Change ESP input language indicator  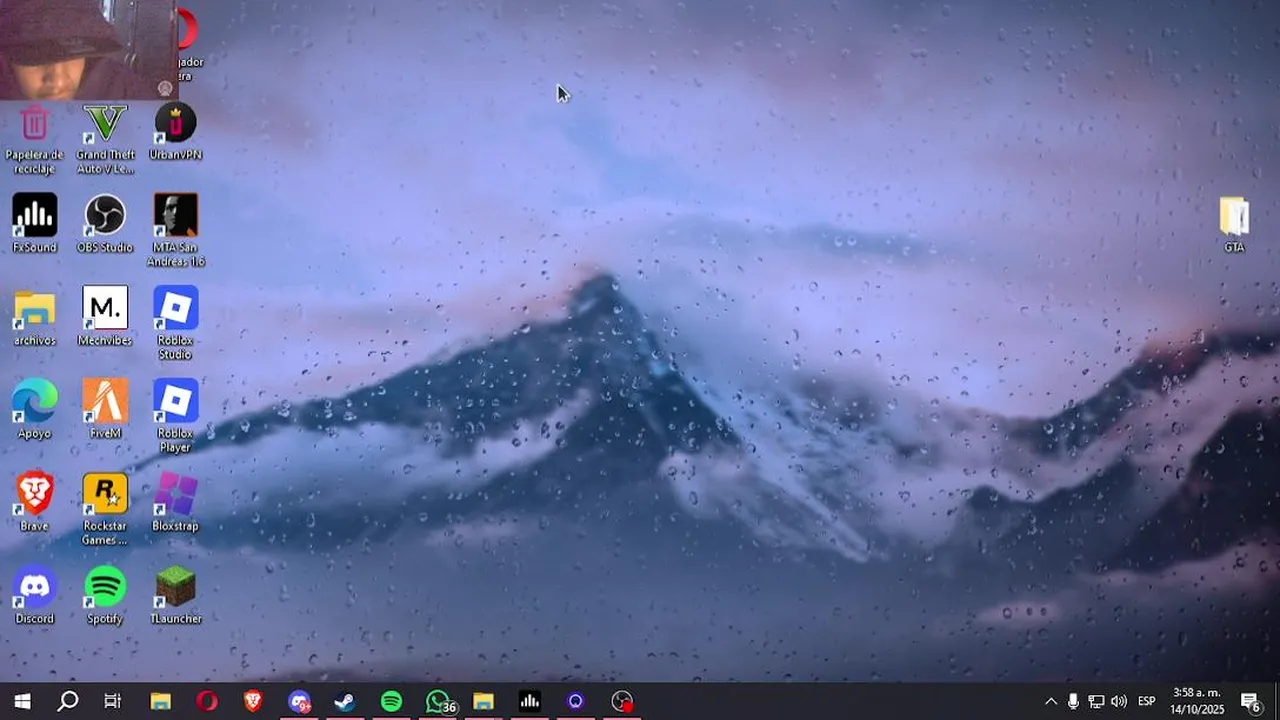[x=1147, y=701]
